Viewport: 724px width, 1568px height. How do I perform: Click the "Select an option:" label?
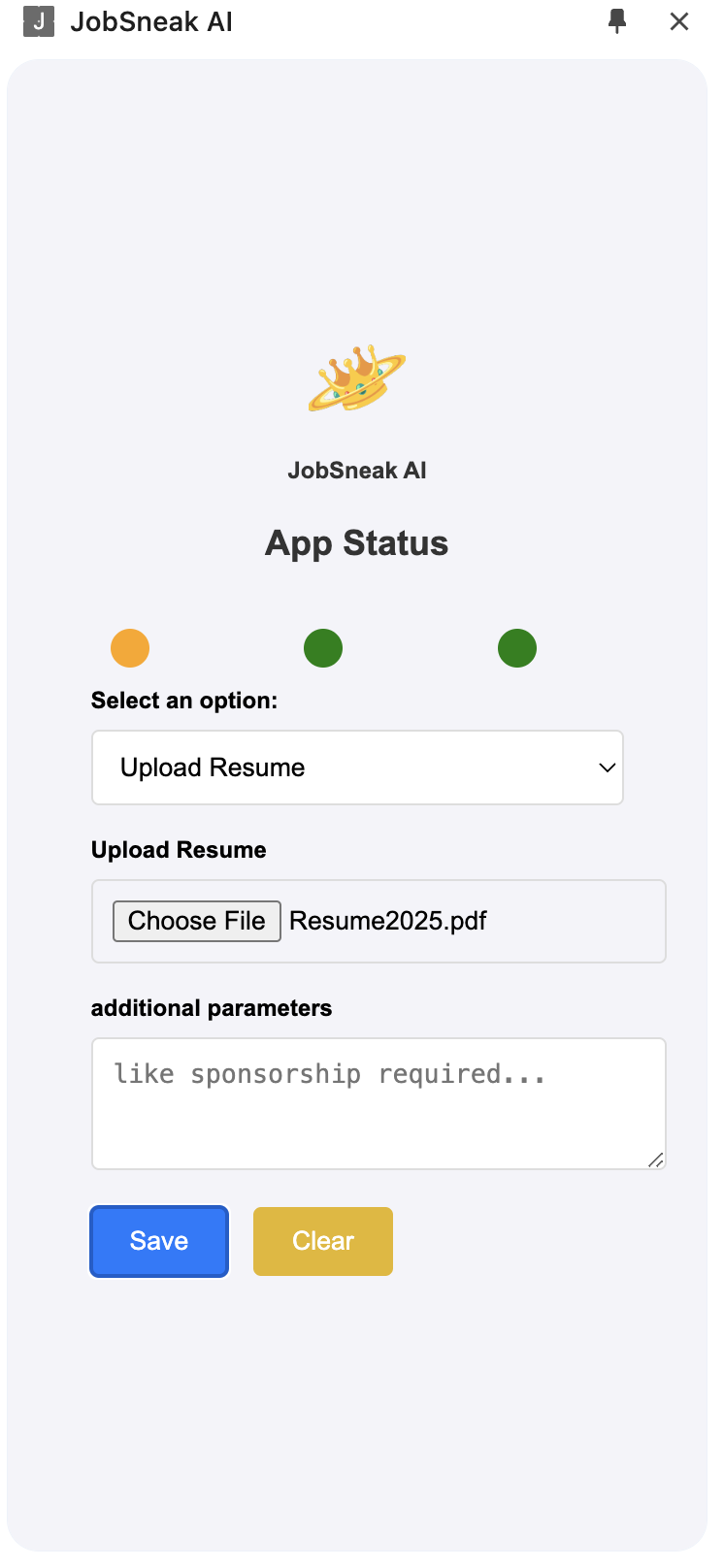(x=184, y=701)
